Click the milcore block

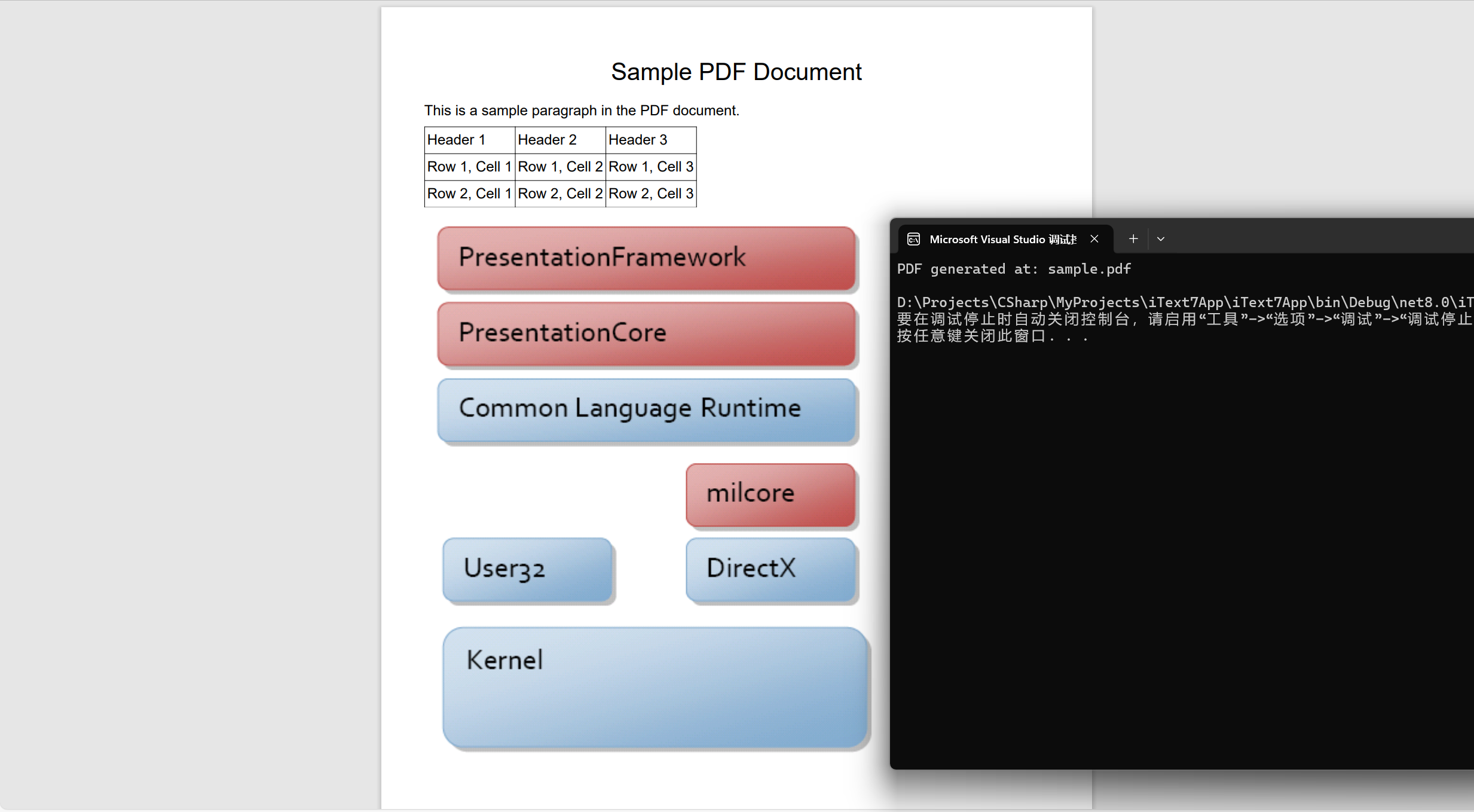coord(770,494)
